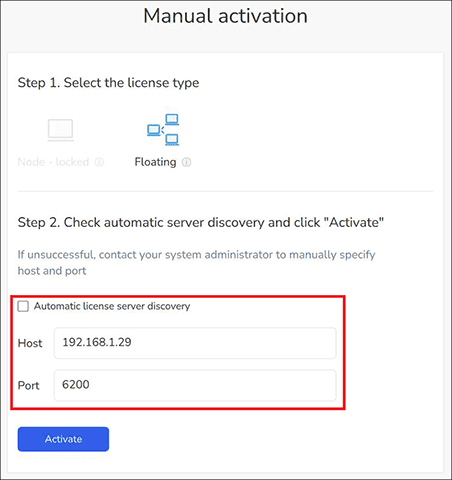Click the 'host and port' hint text line
Viewport: 452px width, 480px height.
coord(52,271)
